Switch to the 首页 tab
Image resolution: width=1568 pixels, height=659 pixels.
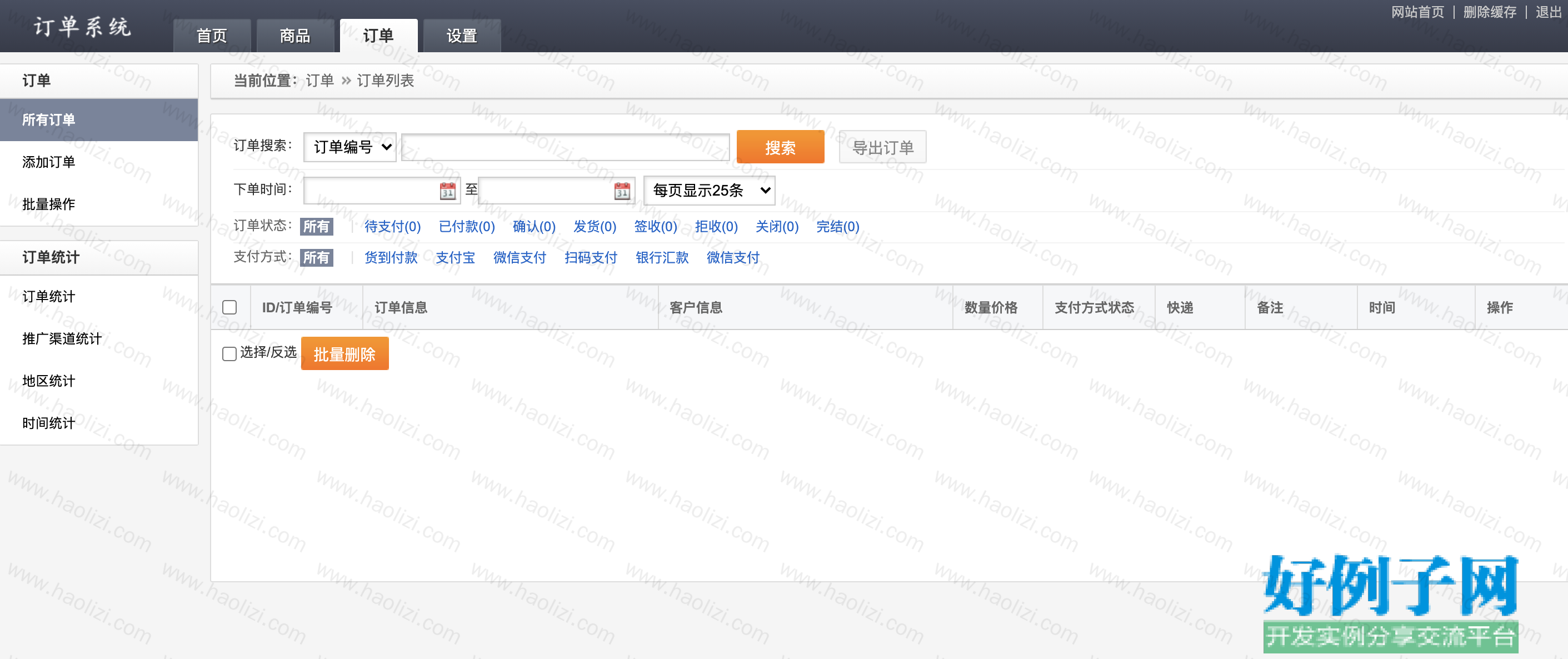[212, 36]
